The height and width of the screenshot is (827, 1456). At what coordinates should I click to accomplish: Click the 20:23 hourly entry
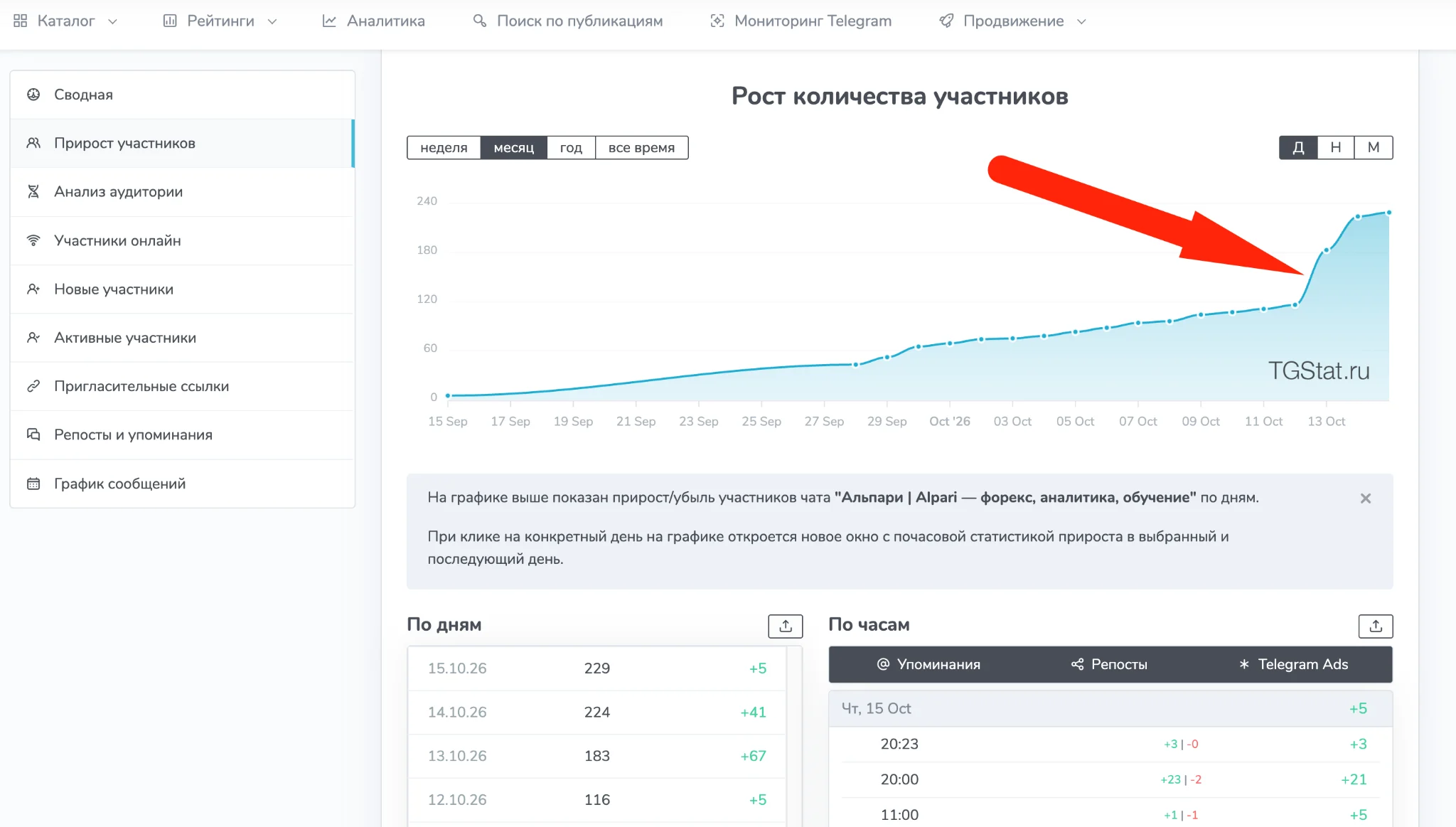(1110, 745)
